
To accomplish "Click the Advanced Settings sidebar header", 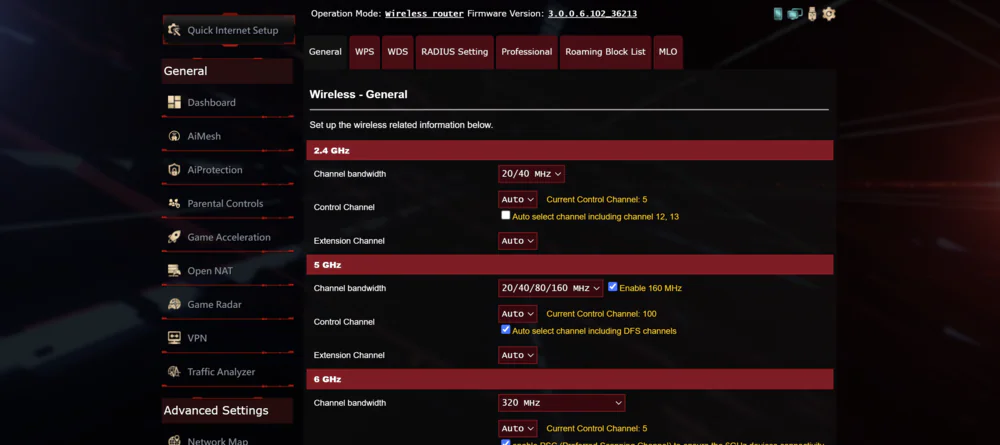I will coord(227,411).
